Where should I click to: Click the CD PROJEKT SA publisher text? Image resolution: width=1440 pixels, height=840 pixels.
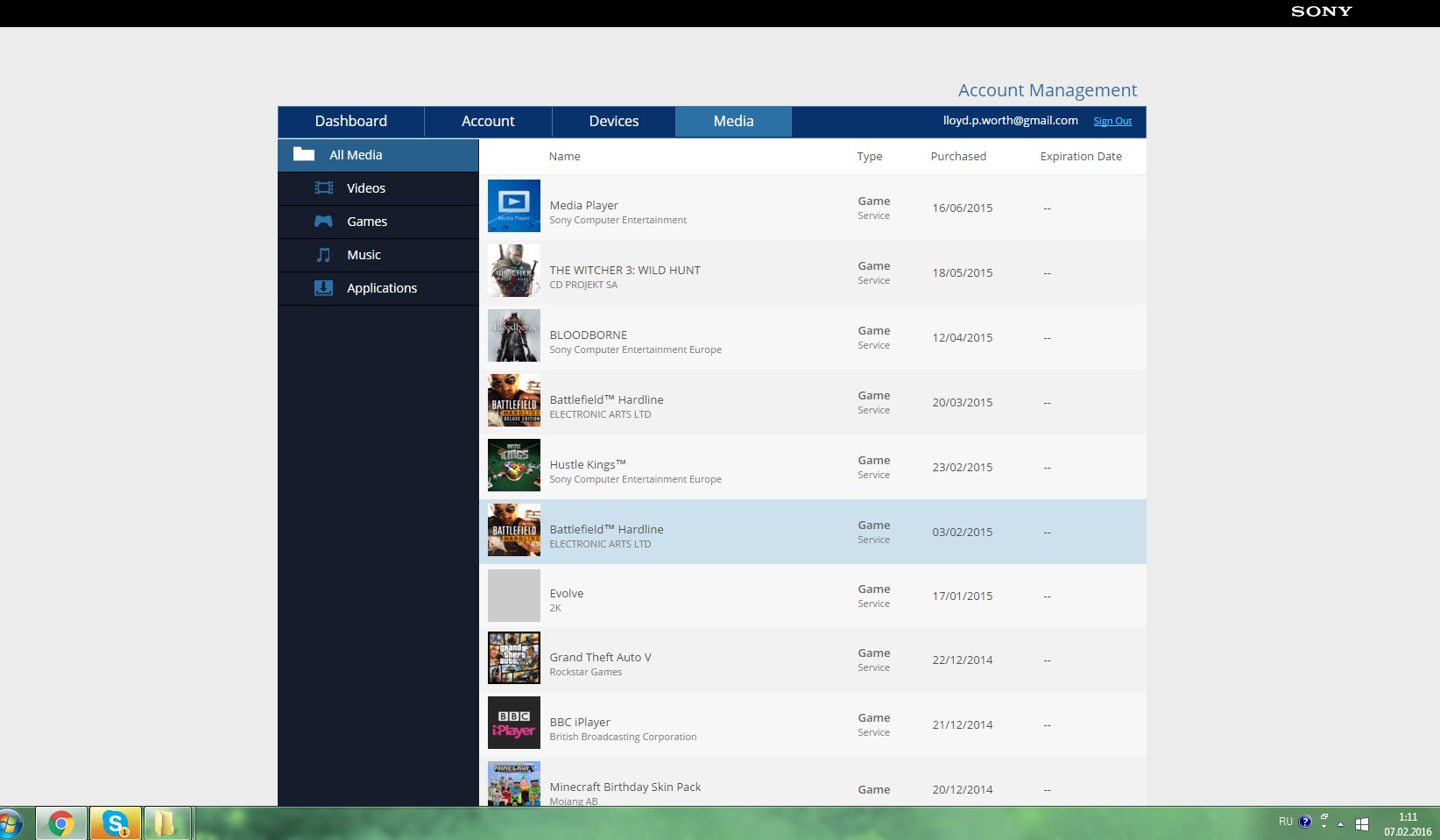point(583,285)
